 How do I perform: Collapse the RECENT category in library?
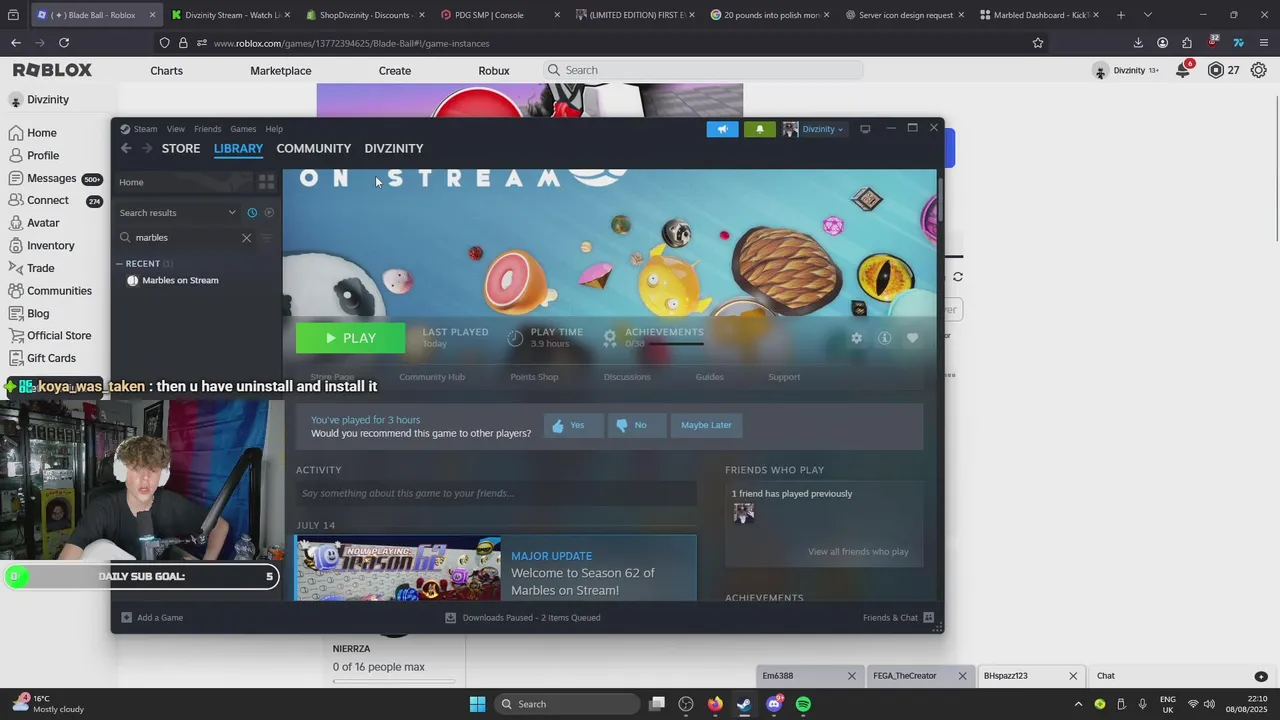120,264
